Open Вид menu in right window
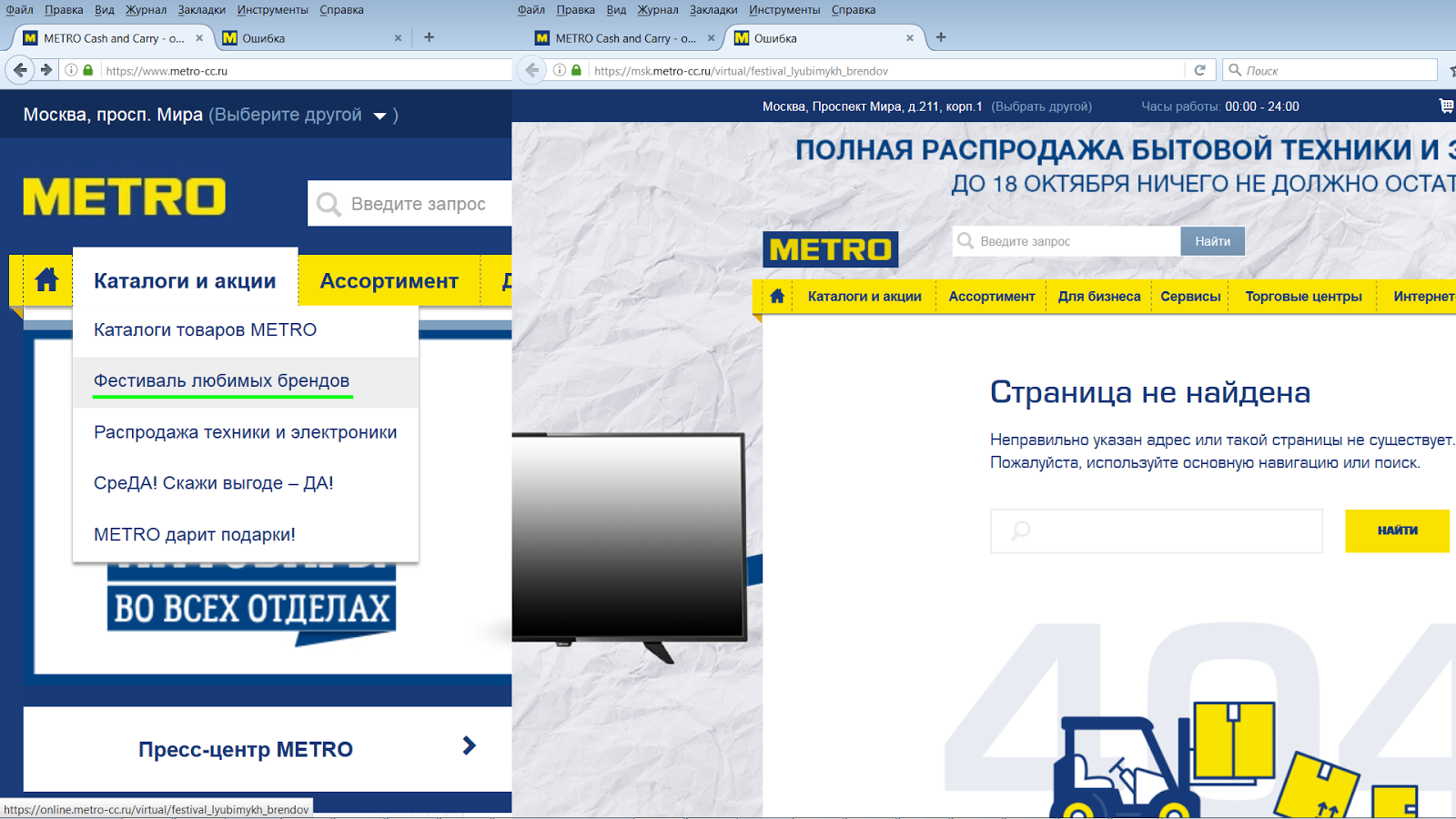Viewport: 1456px width, 819px height. pyautogui.click(x=616, y=10)
